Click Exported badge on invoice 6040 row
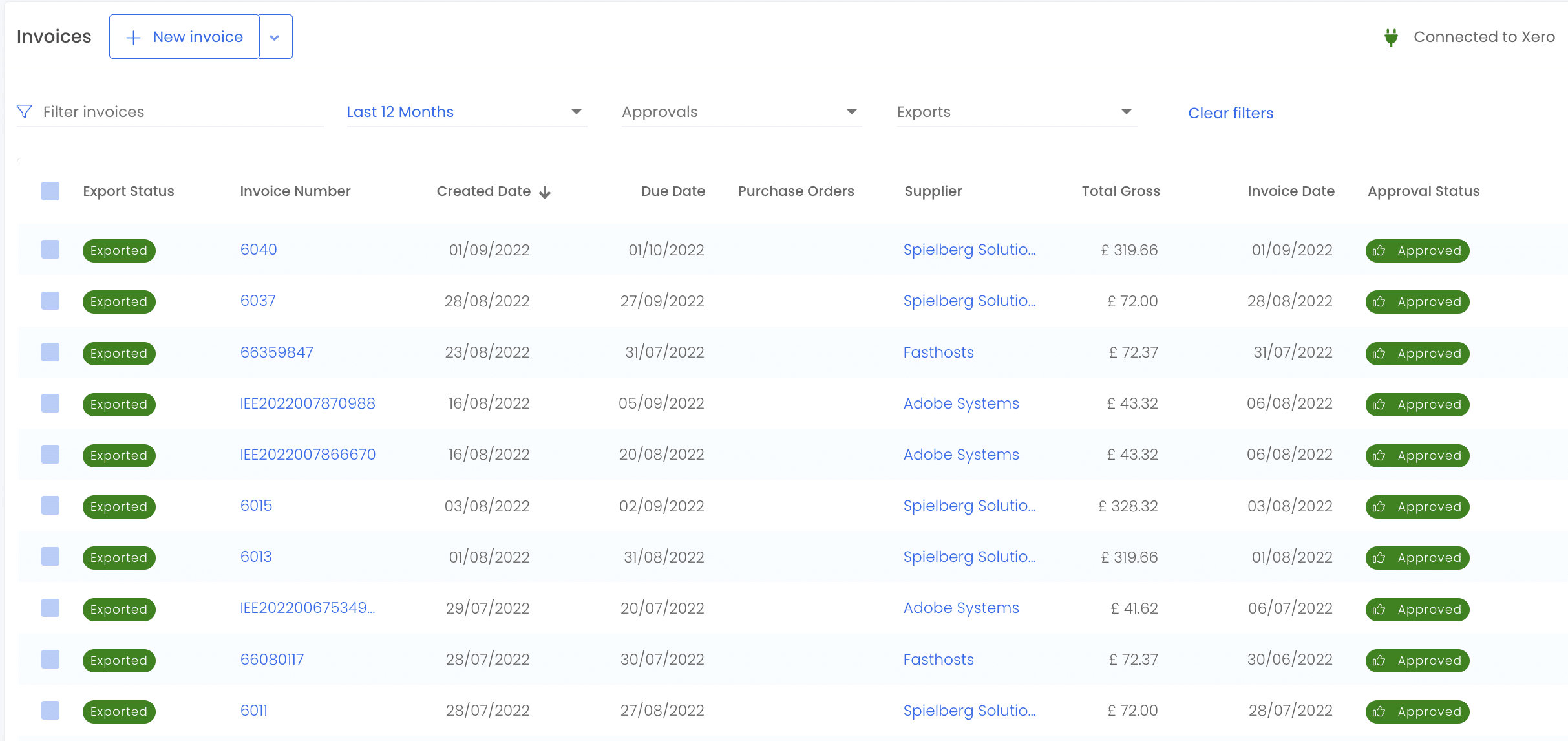Viewport: 1568px width, 741px height. coord(119,251)
